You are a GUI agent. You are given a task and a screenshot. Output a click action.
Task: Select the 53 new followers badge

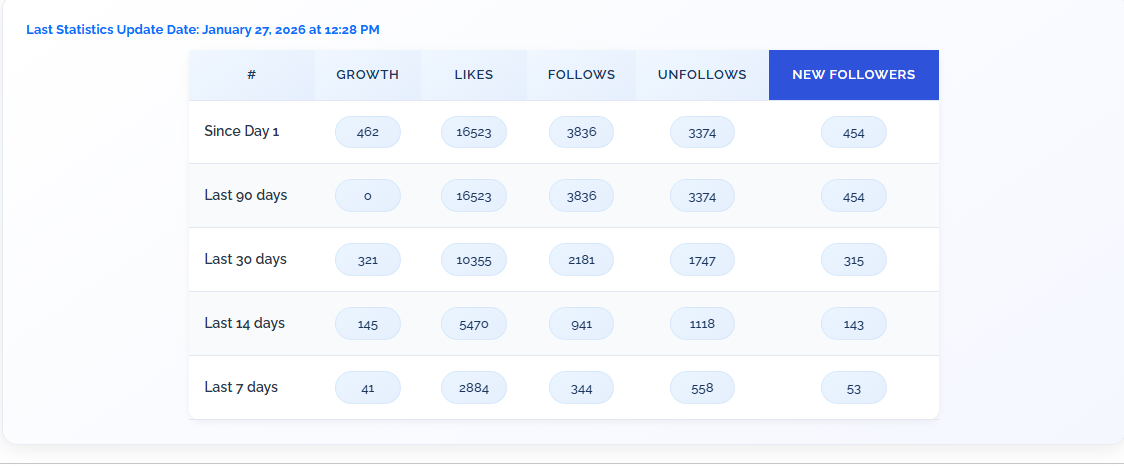[854, 388]
